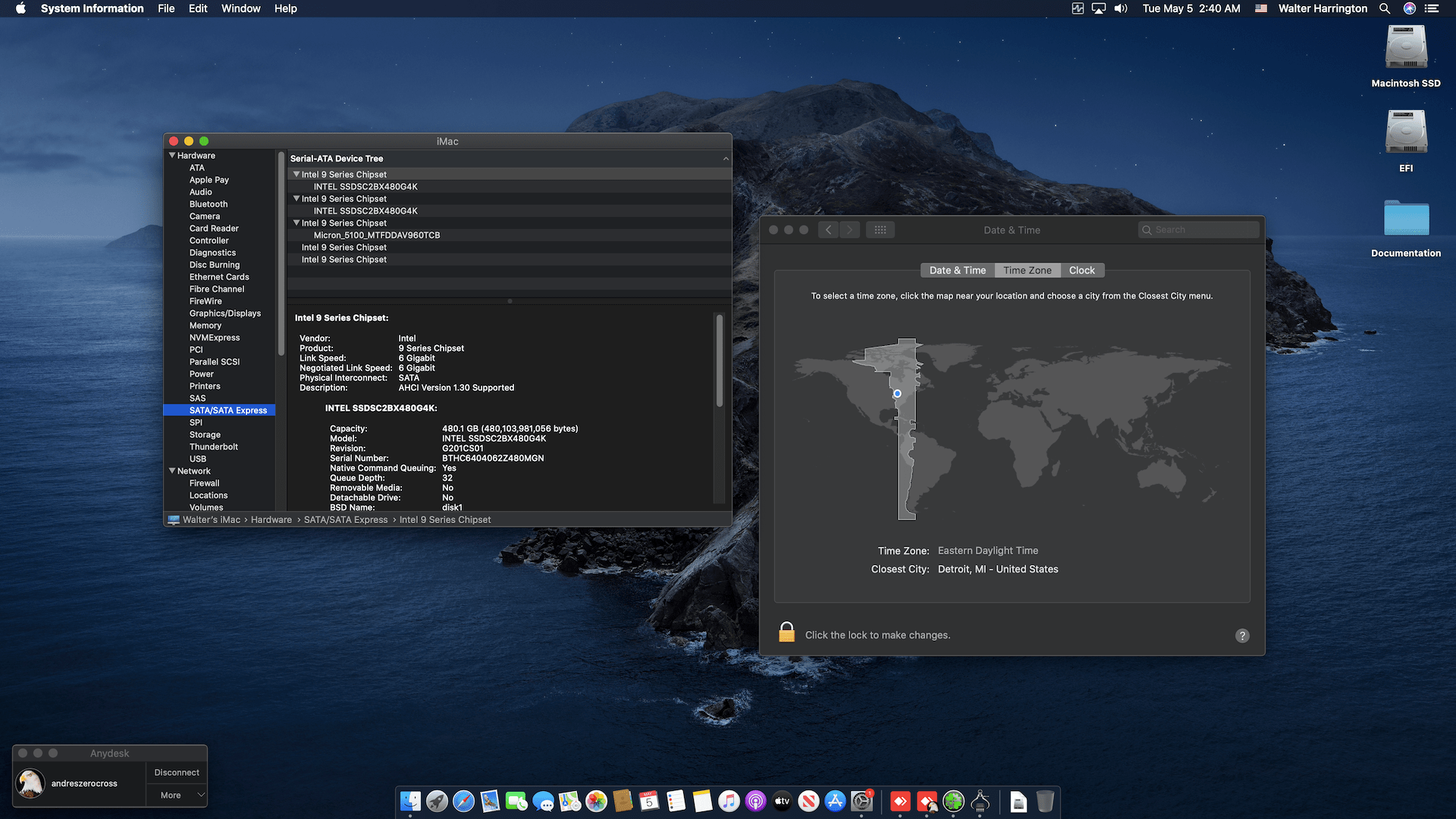Click the lock to make changes
This screenshot has width=1456, height=819.
tap(786, 632)
